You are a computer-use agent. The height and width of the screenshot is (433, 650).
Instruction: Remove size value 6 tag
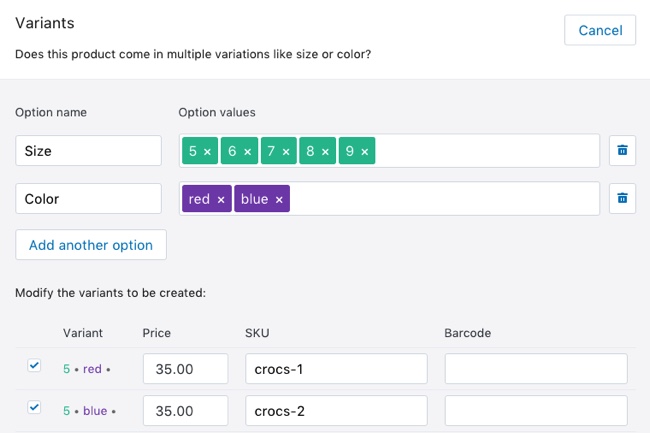[247, 152]
